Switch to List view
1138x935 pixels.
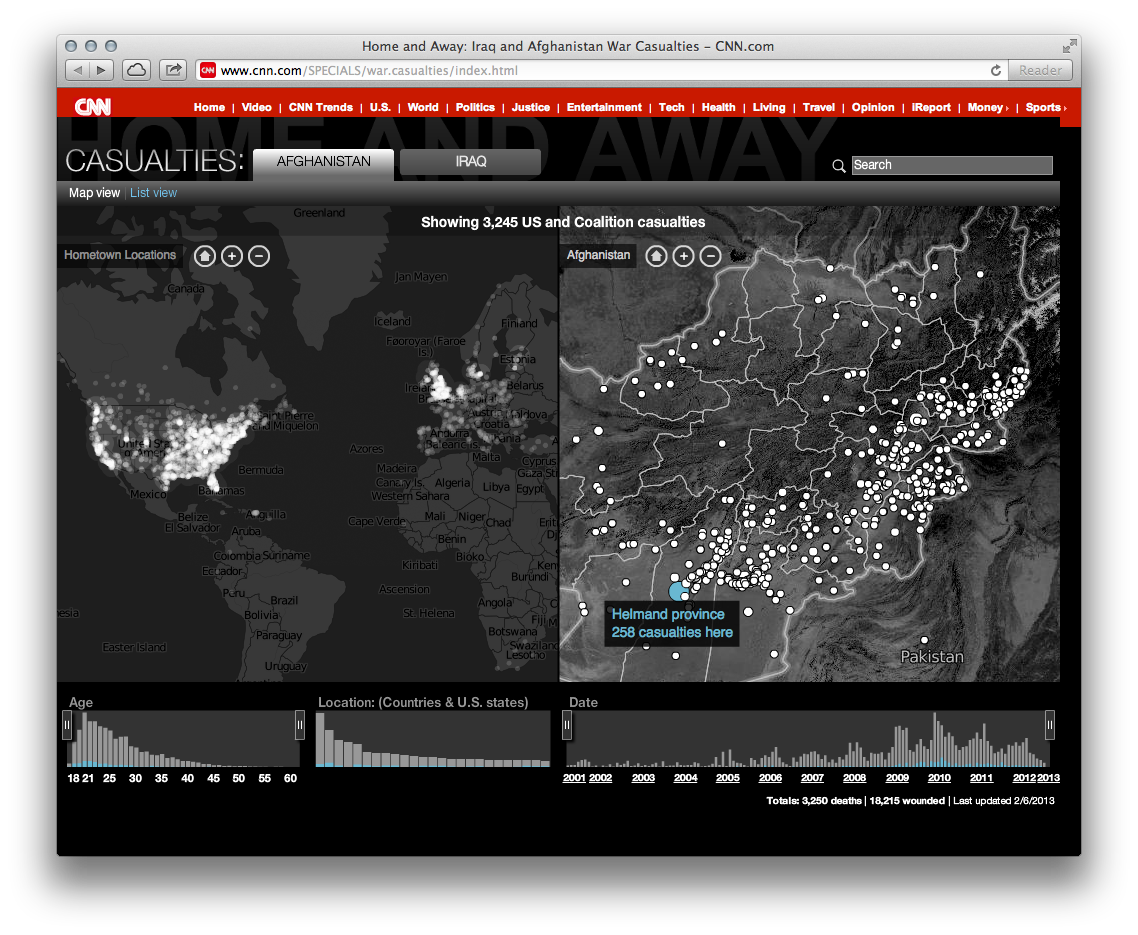click(153, 192)
